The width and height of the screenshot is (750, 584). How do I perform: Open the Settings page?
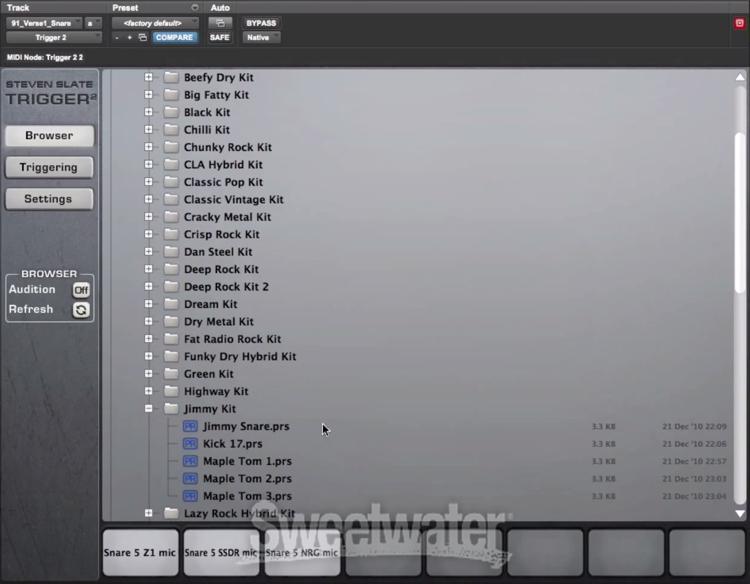[49, 199]
